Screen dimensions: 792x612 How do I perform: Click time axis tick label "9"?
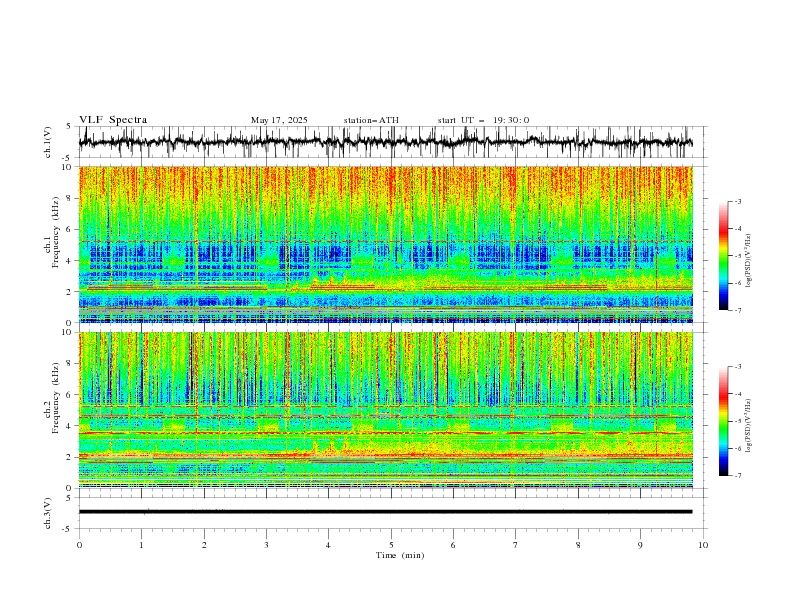point(640,545)
